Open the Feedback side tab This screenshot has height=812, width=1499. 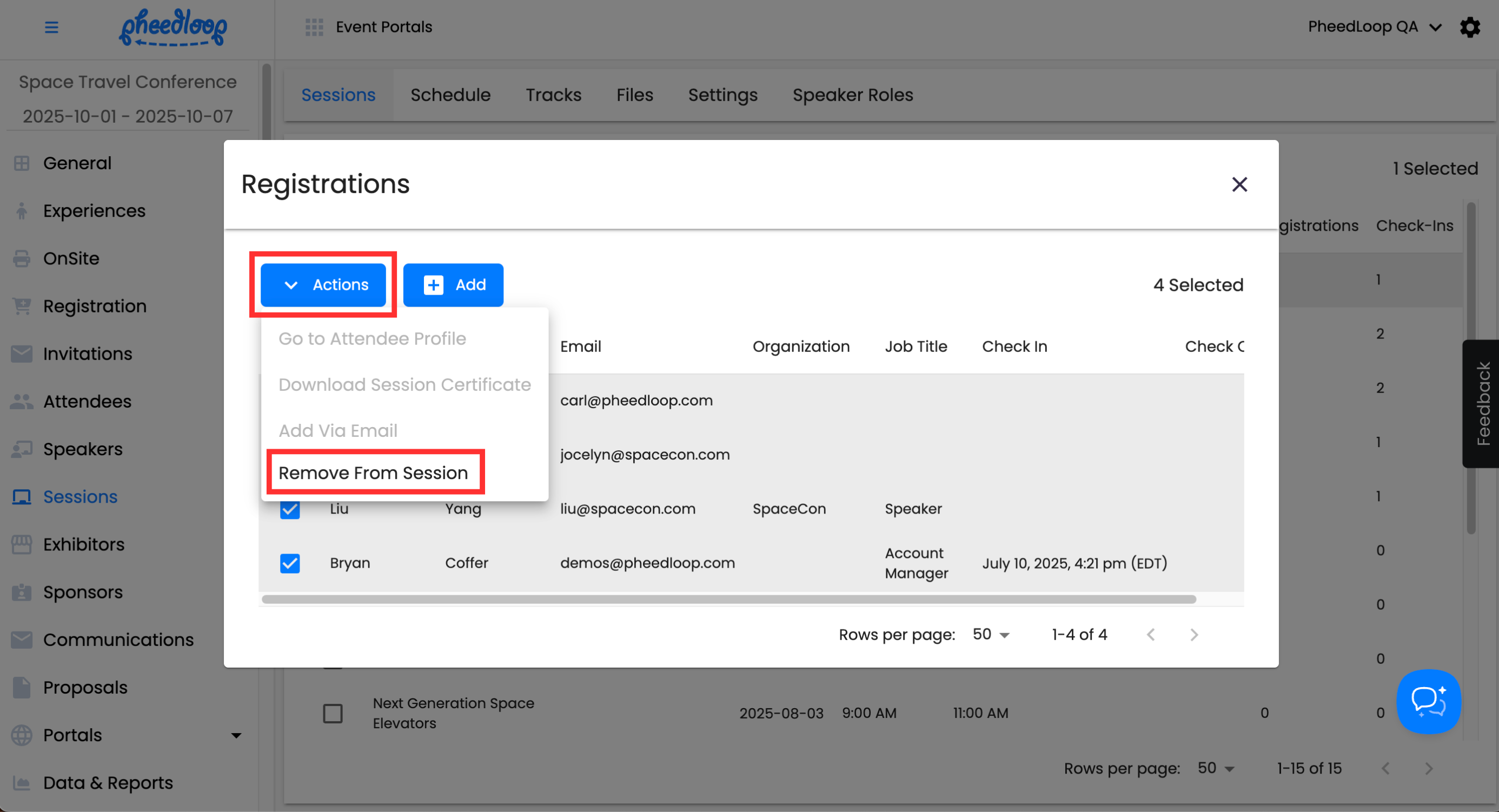[1482, 404]
